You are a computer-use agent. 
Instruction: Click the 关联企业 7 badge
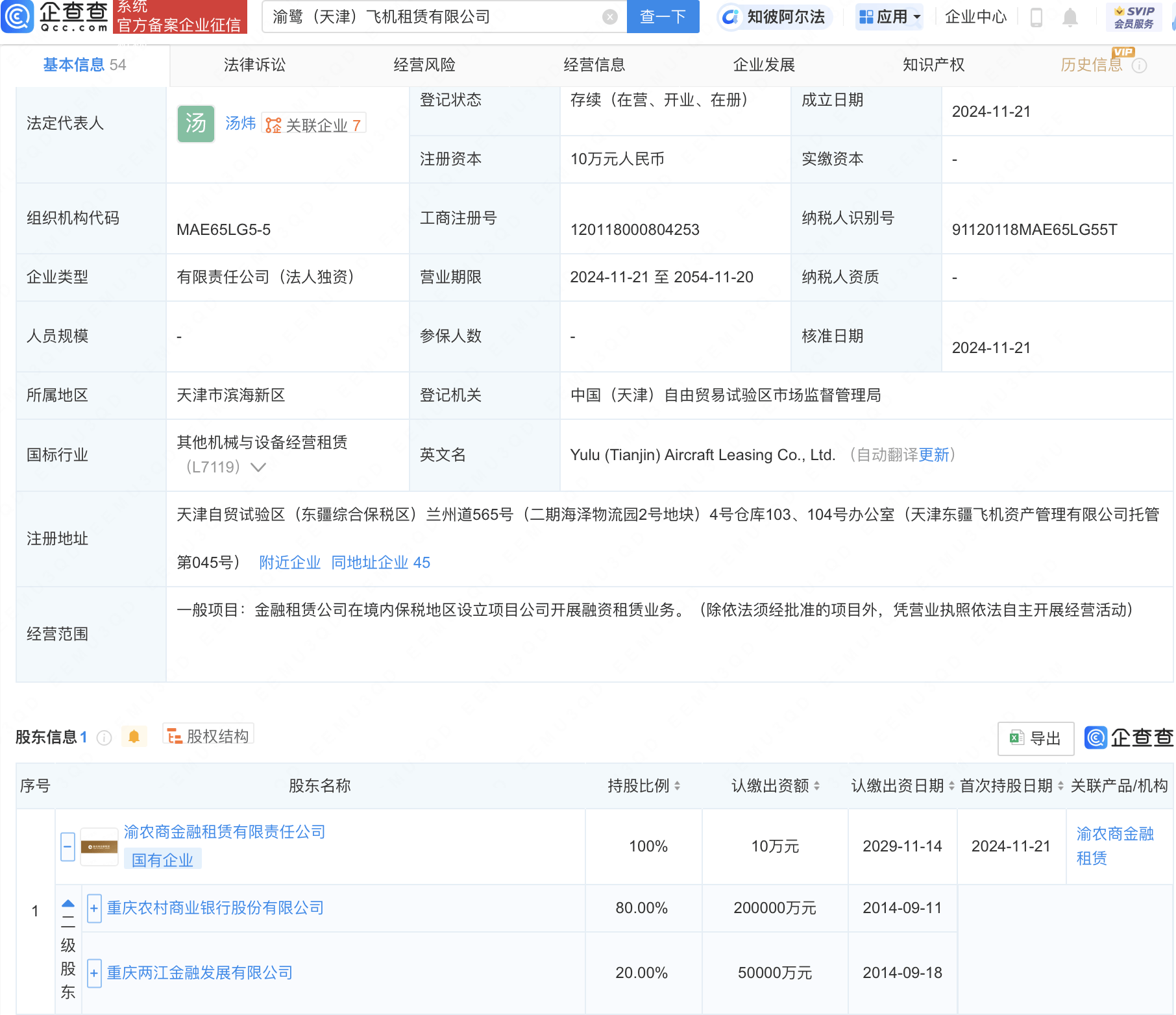314,124
